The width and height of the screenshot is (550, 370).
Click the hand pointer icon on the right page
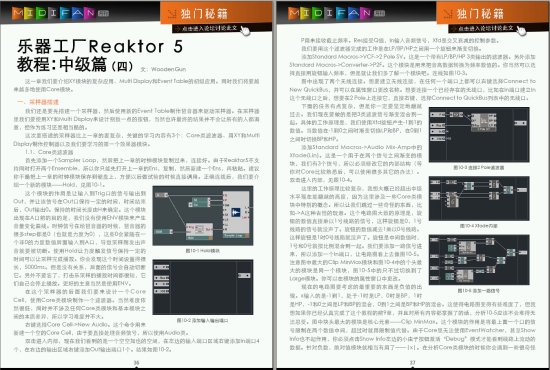(x=521, y=31)
